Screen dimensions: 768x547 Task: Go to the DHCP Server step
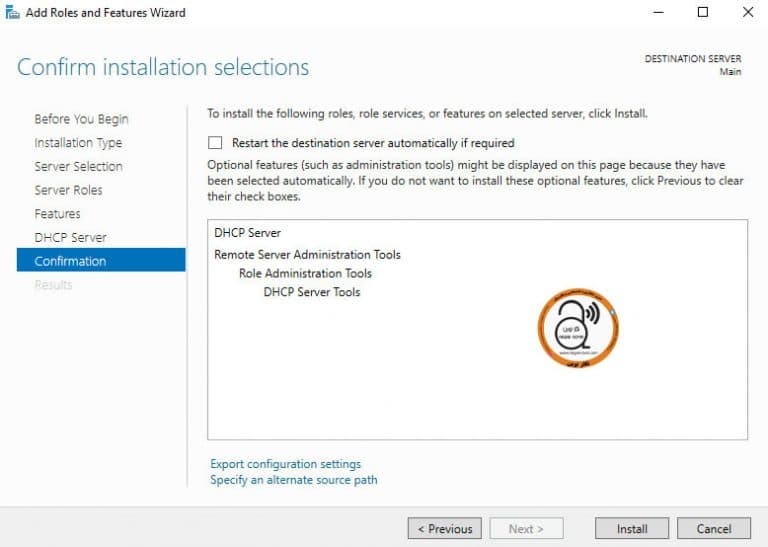(x=71, y=238)
